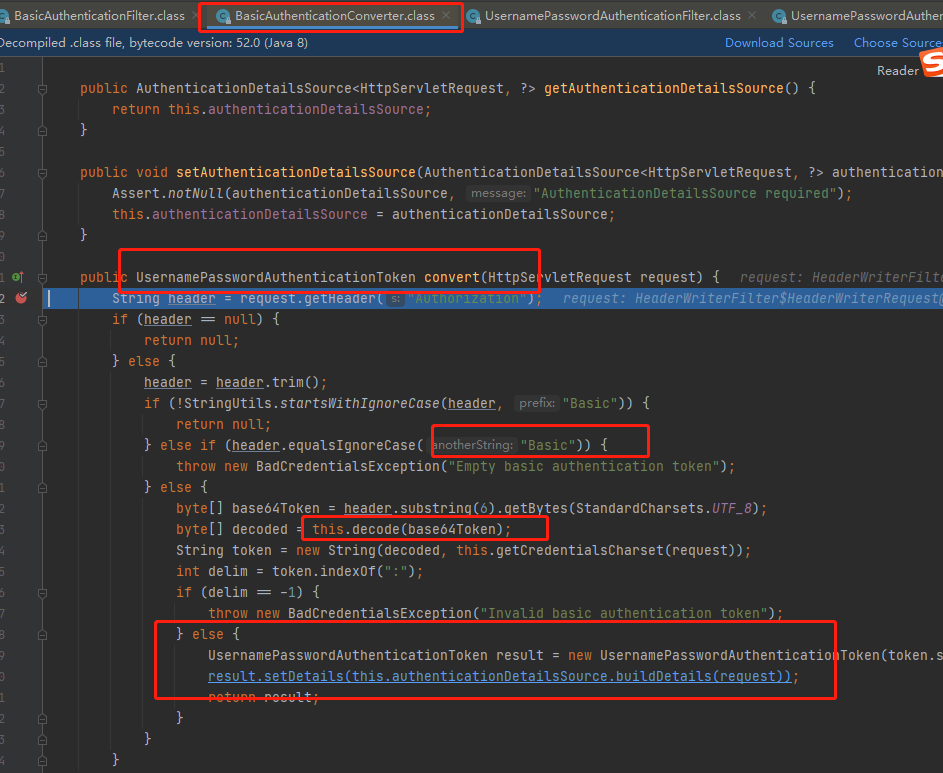Collapse the getAuthenticationDetailsSource method fold
The width and height of the screenshot is (943, 773).
click(42, 89)
